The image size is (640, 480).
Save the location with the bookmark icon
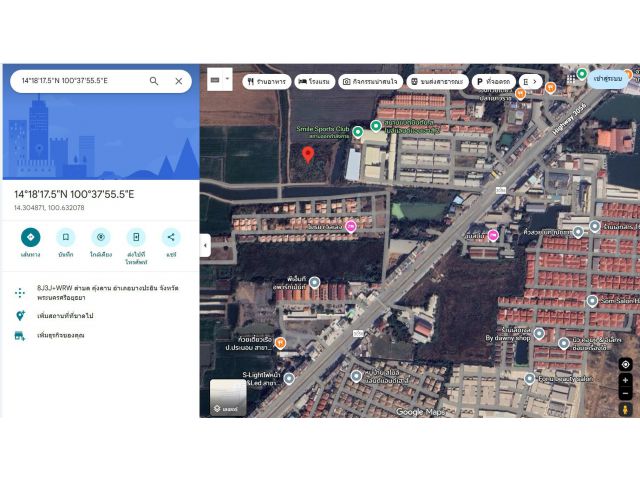click(65, 237)
